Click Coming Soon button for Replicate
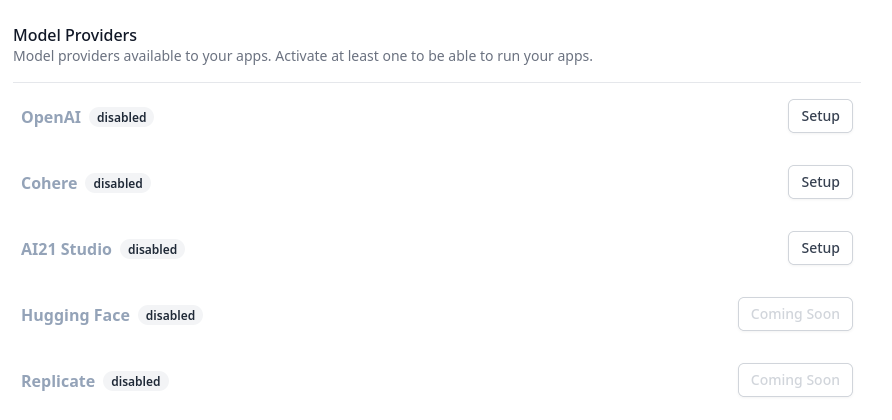The height and width of the screenshot is (420, 892). [x=795, y=380]
